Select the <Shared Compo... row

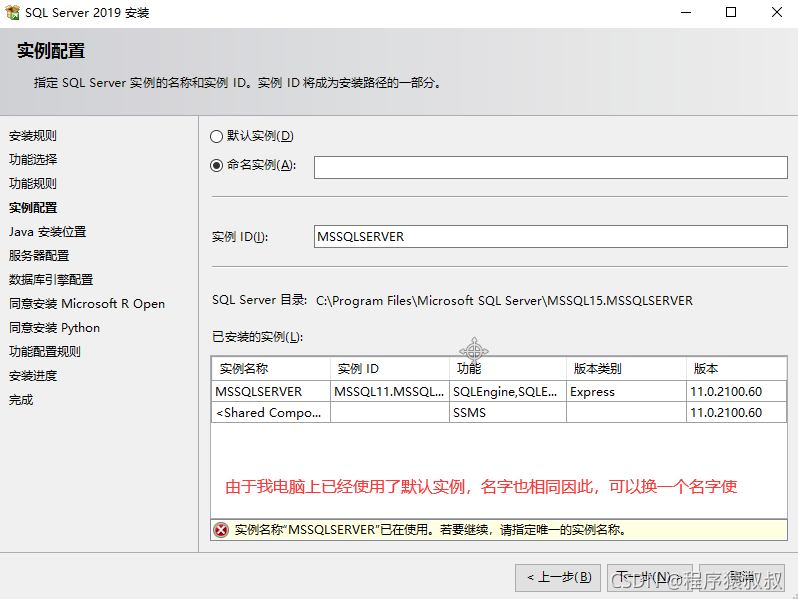pos(499,412)
